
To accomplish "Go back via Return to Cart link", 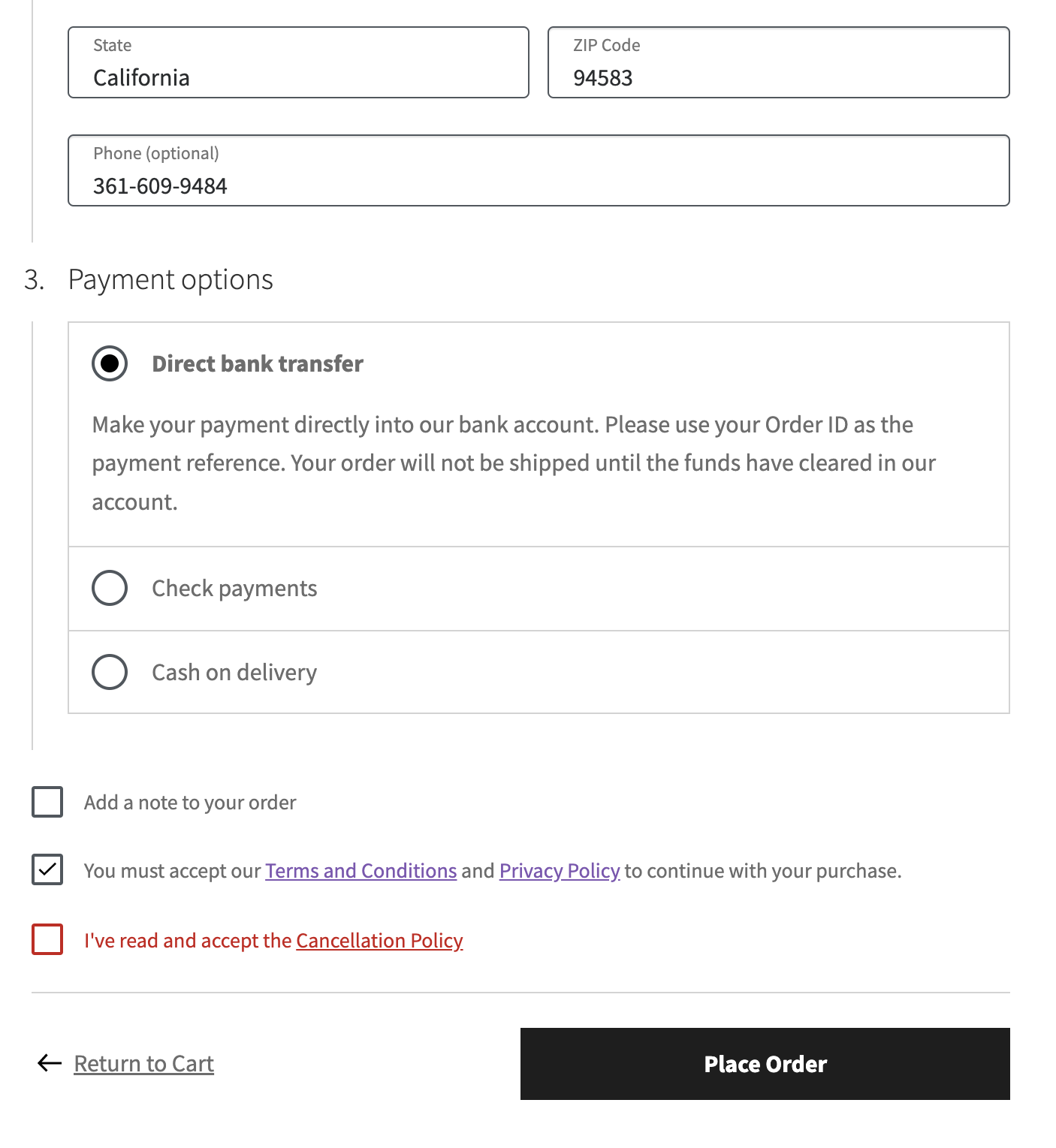I will [143, 1064].
